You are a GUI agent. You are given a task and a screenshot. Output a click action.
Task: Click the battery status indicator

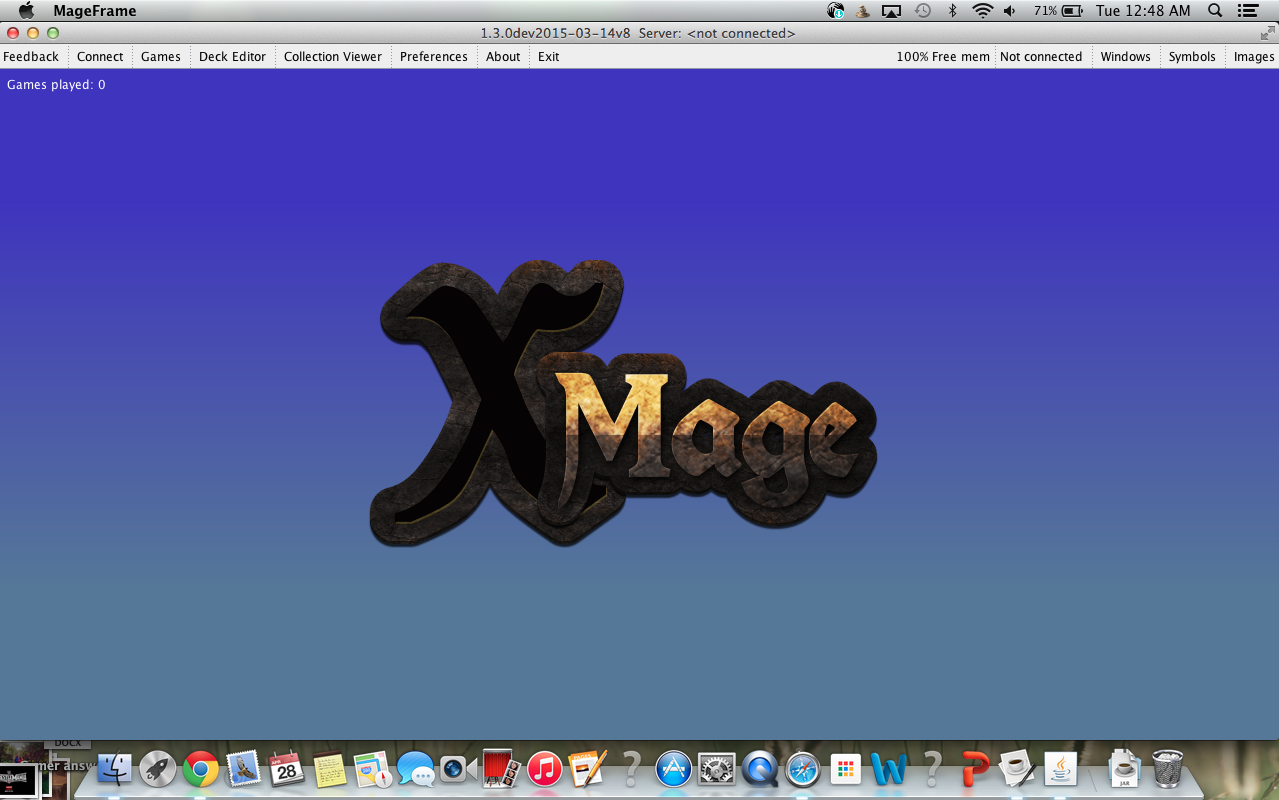(x=1059, y=11)
